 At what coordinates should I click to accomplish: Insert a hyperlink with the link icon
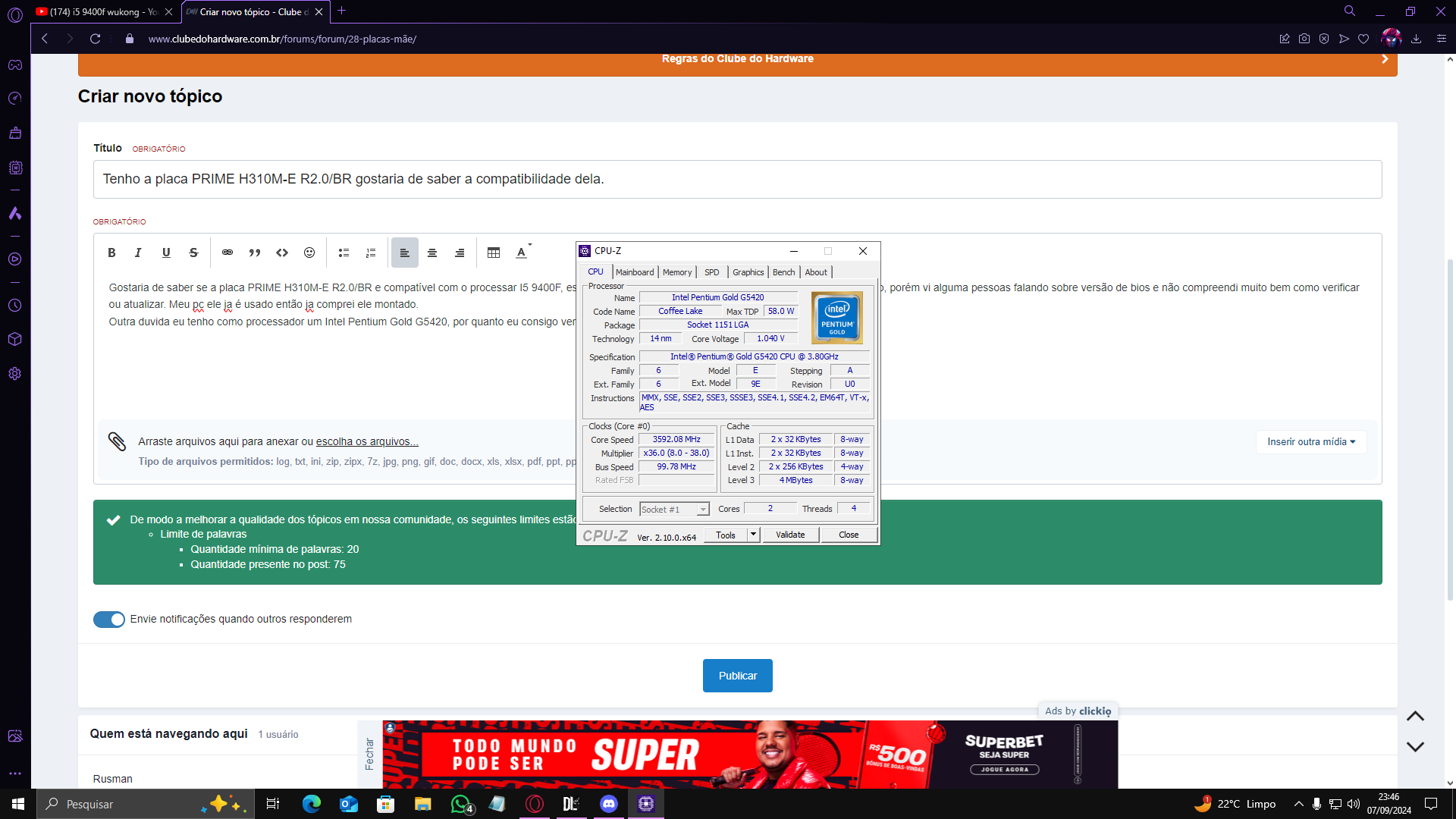(x=227, y=253)
